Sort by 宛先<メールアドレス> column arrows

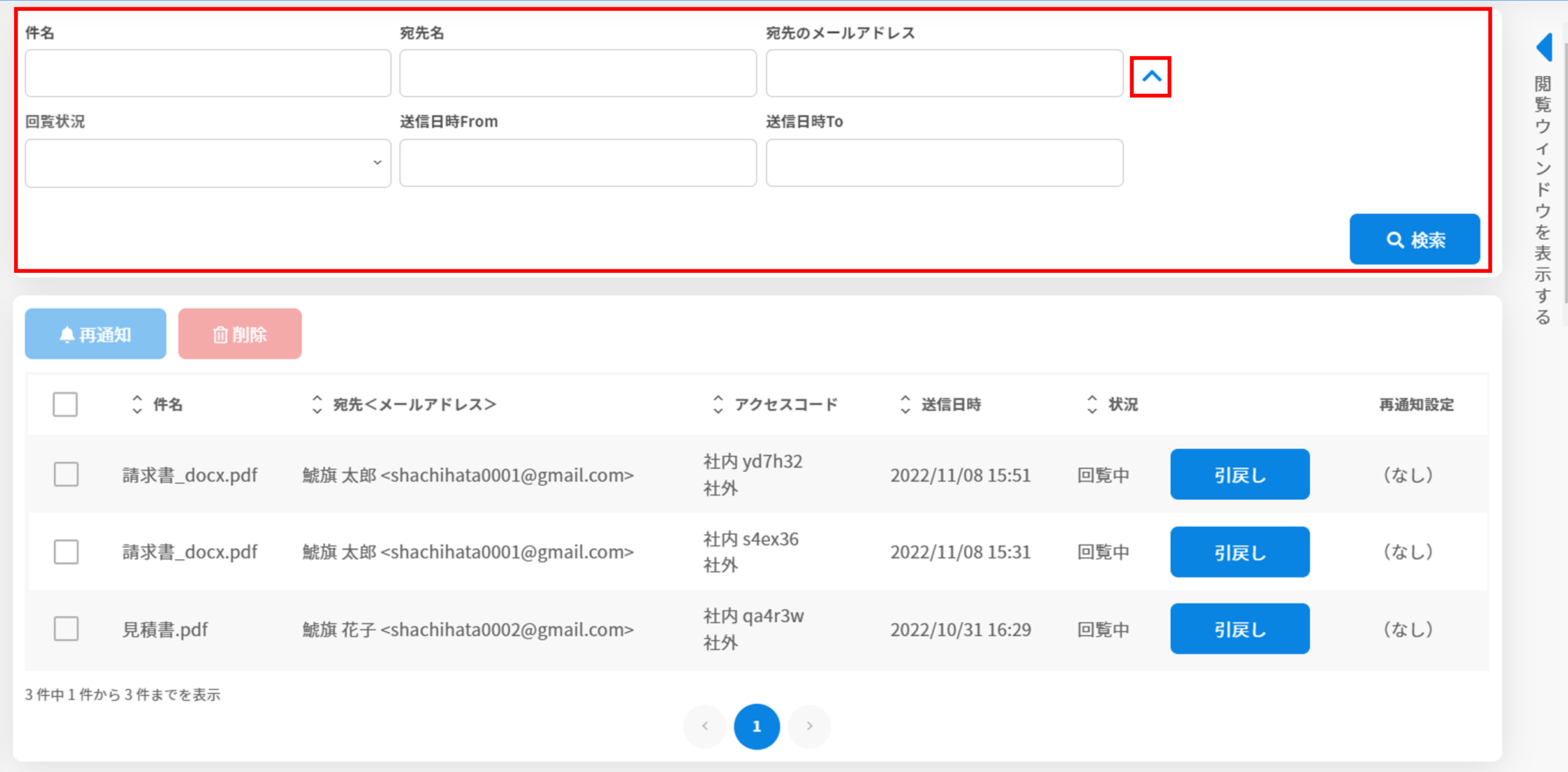coord(317,404)
